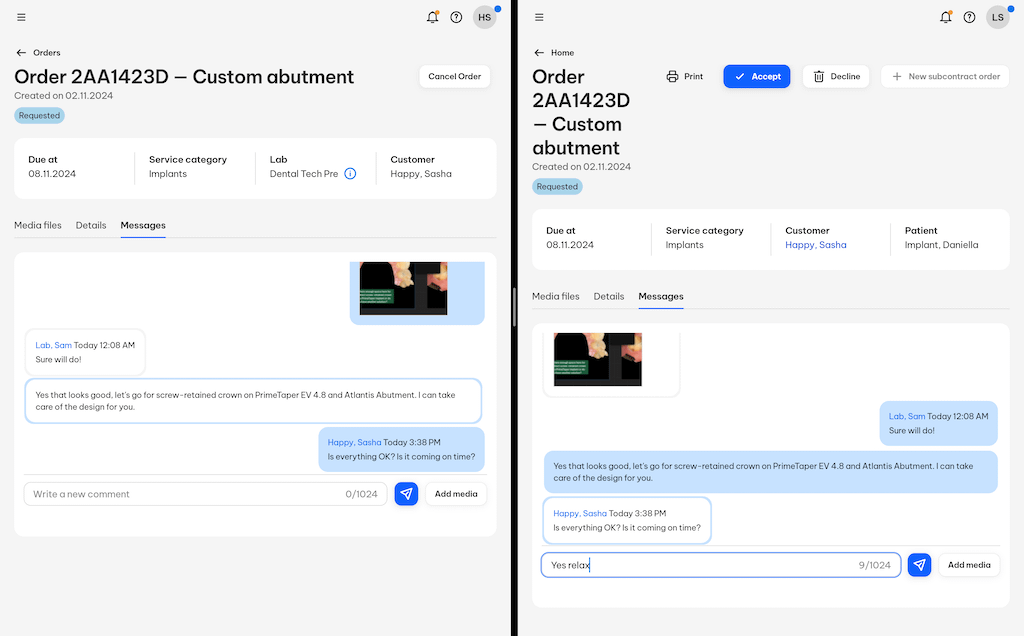
Task: Show Dental Tech Pre lab info icon
Action: pyautogui.click(x=350, y=174)
